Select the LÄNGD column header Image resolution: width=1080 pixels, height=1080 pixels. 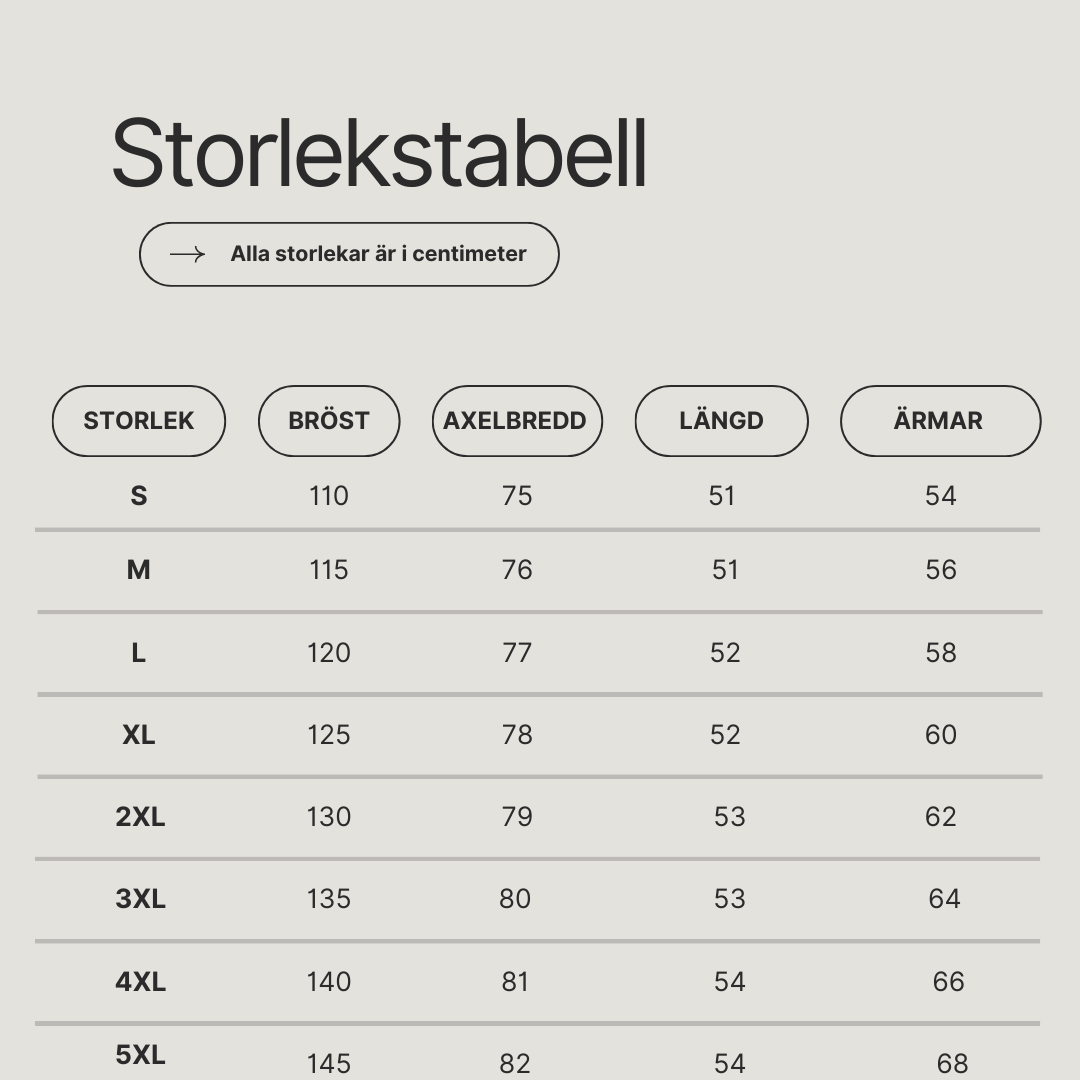coord(722,421)
